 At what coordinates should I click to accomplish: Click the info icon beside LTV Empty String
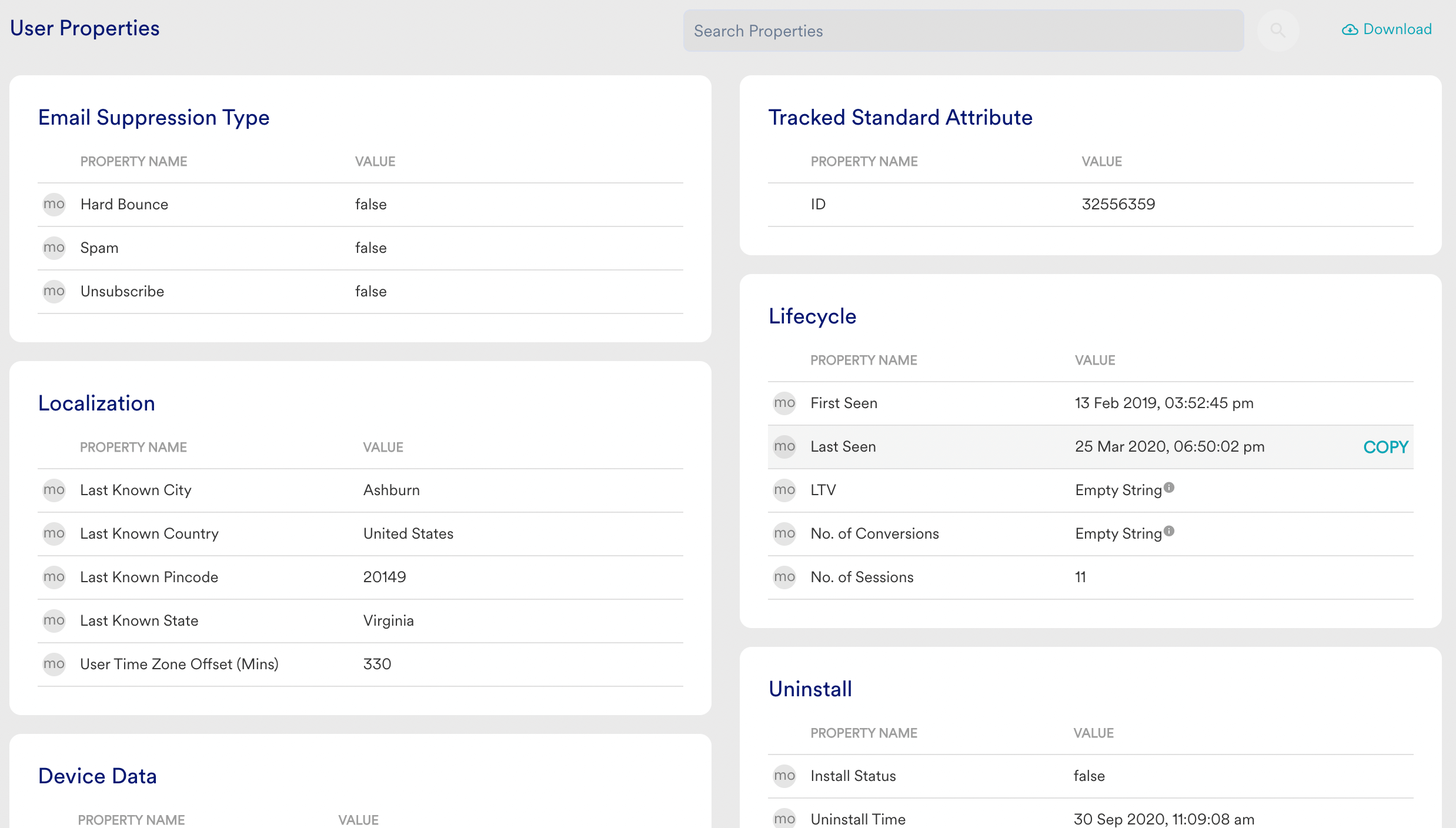point(1169,488)
